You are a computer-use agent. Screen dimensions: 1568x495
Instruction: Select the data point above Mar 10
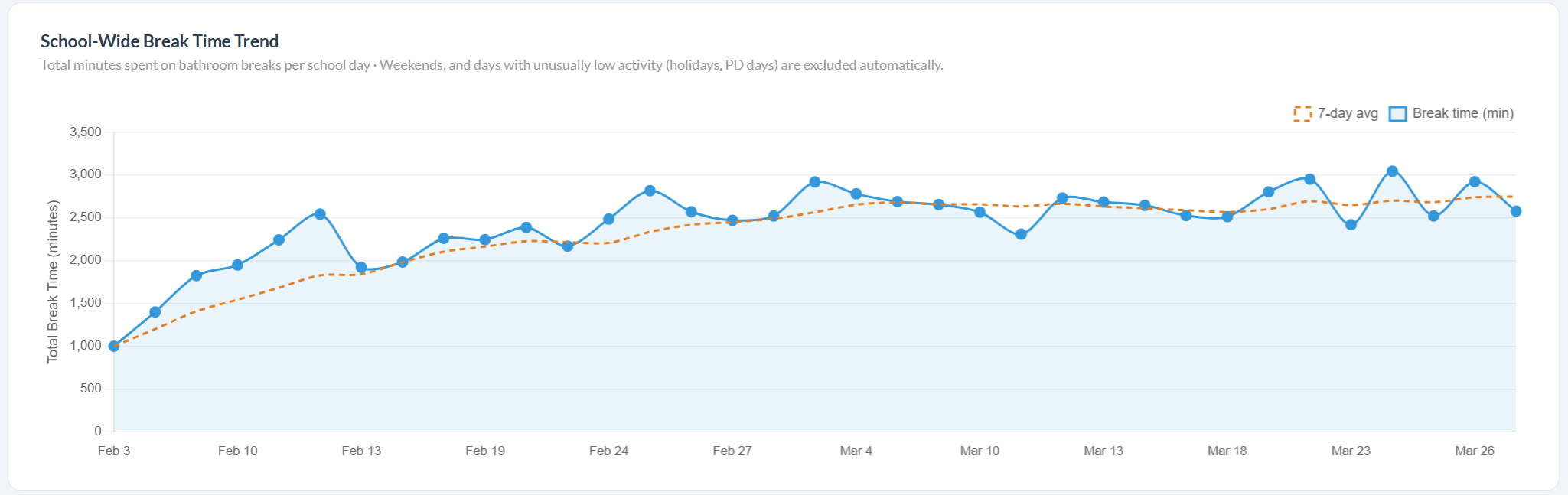[980, 212]
